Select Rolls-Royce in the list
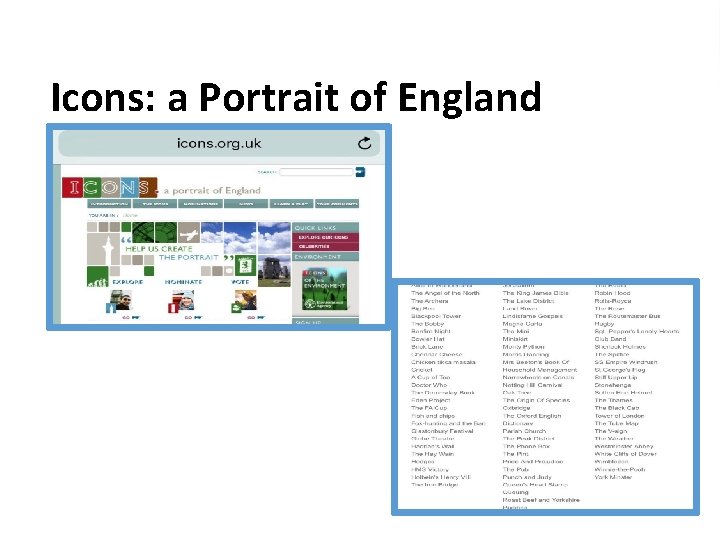This screenshot has height=540, width=720. pyautogui.click(x=613, y=301)
